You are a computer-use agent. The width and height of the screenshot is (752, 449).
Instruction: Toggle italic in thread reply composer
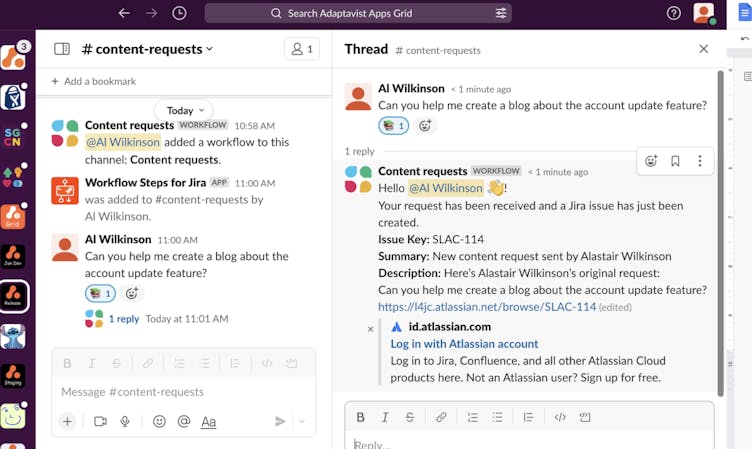[x=385, y=417]
